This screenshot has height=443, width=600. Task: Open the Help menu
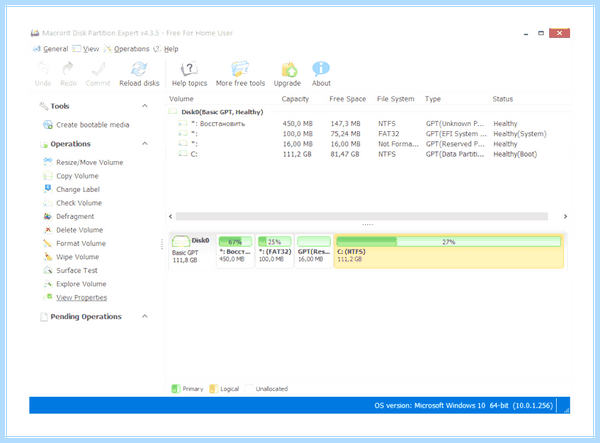tap(171, 49)
